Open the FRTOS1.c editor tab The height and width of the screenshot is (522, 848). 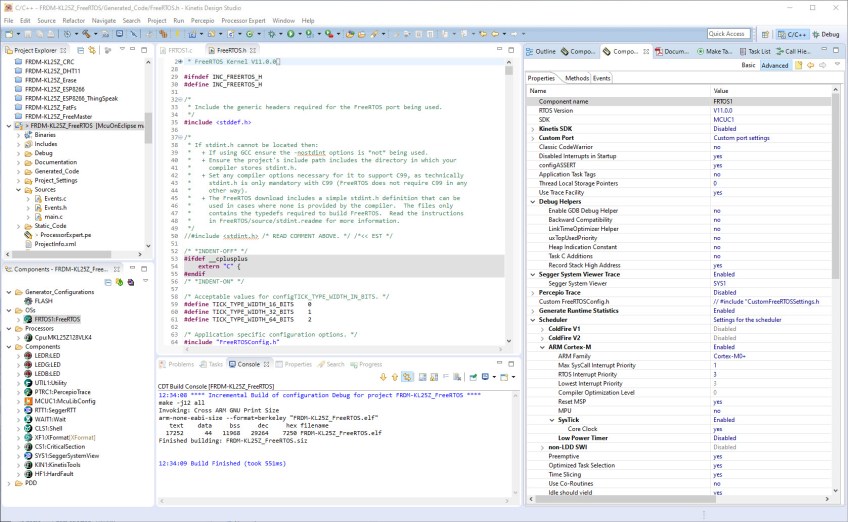coord(180,50)
